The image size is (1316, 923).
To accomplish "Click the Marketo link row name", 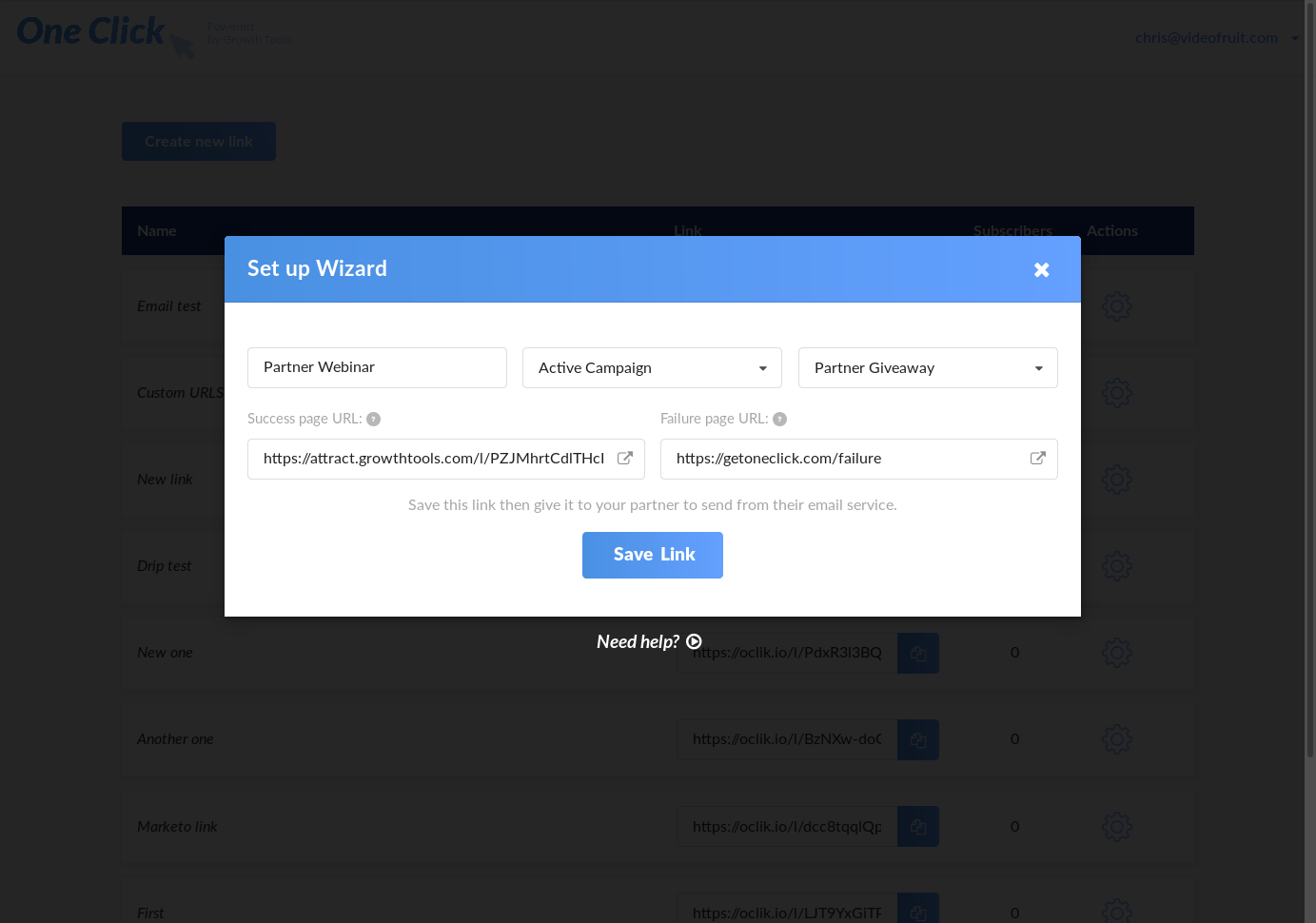I will pyautogui.click(x=177, y=827).
